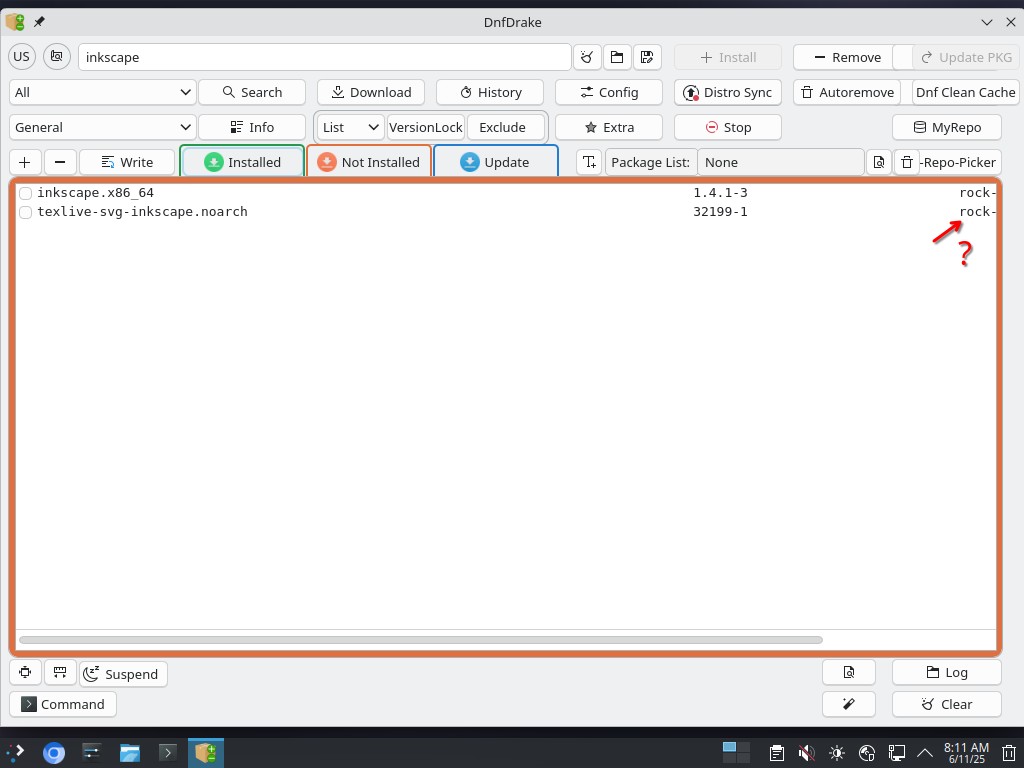
Task: Click the text-add icon before Package List
Action: click(589, 163)
